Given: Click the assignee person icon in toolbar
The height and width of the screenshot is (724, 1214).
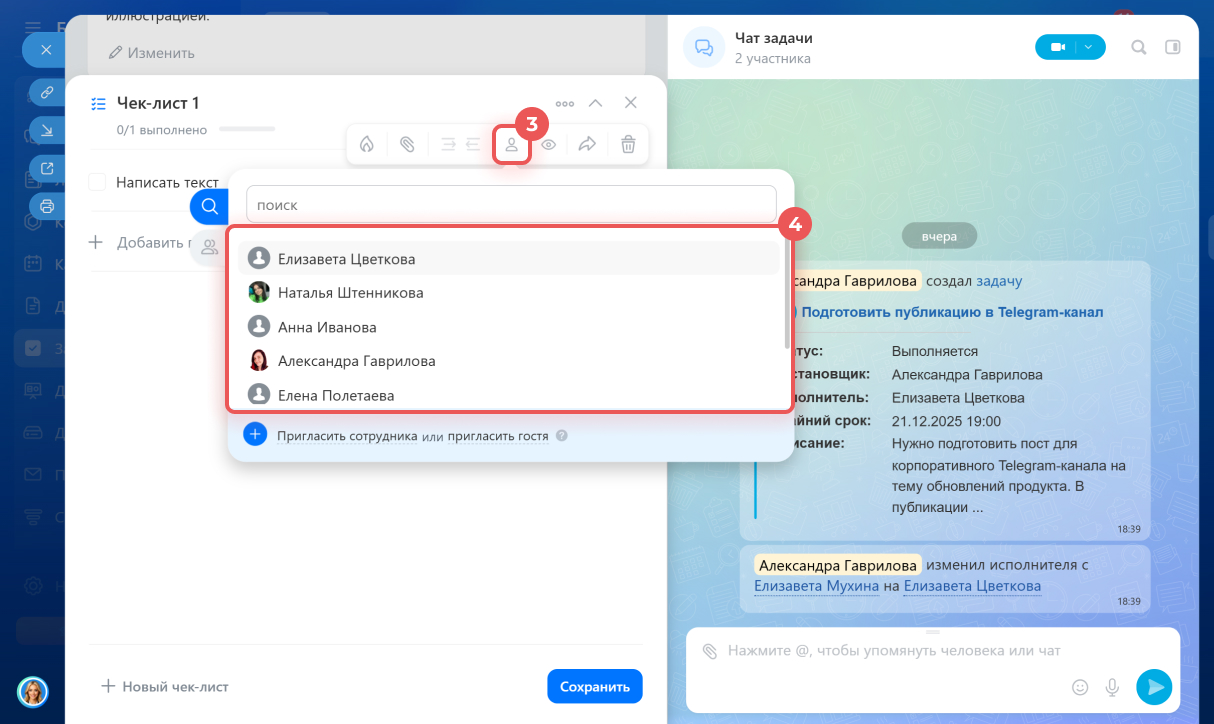Looking at the screenshot, I should [x=511, y=145].
